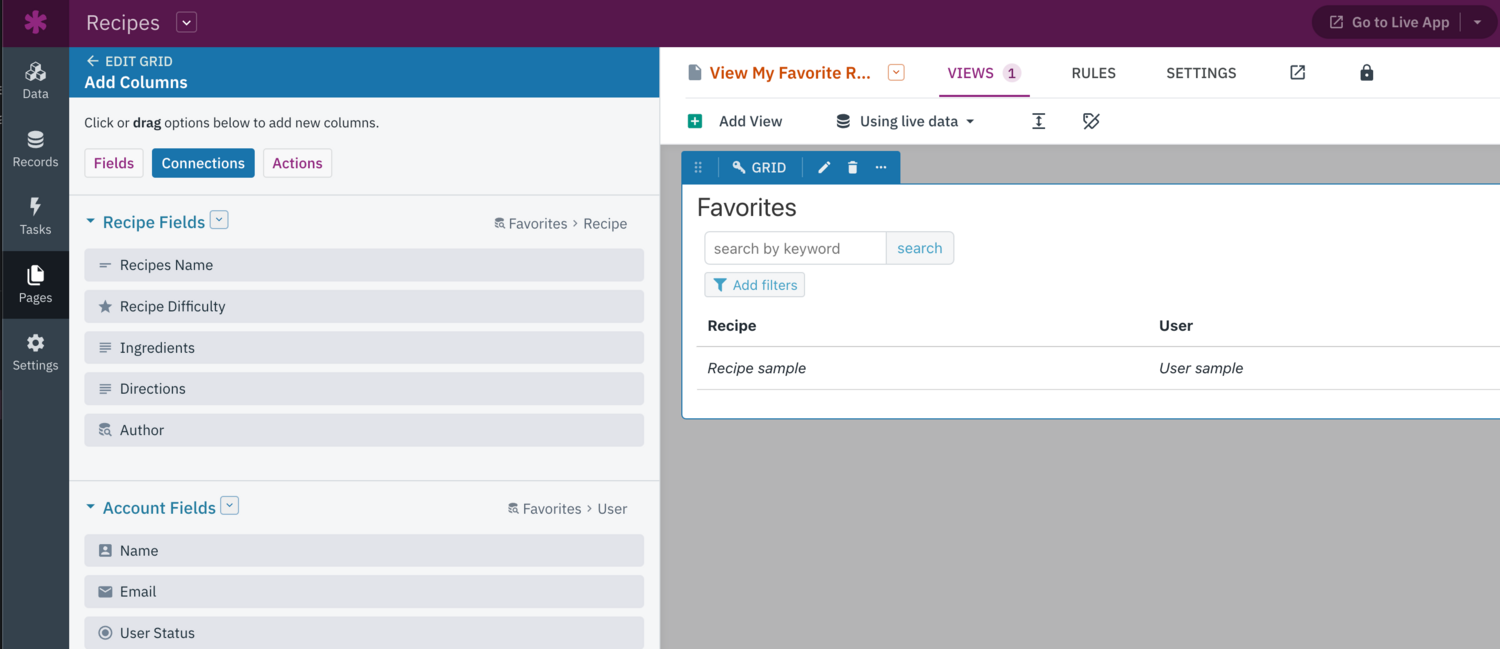Select the Actions tab in Add Columns
The width and height of the screenshot is (1500, 649).
click(297, 162)
